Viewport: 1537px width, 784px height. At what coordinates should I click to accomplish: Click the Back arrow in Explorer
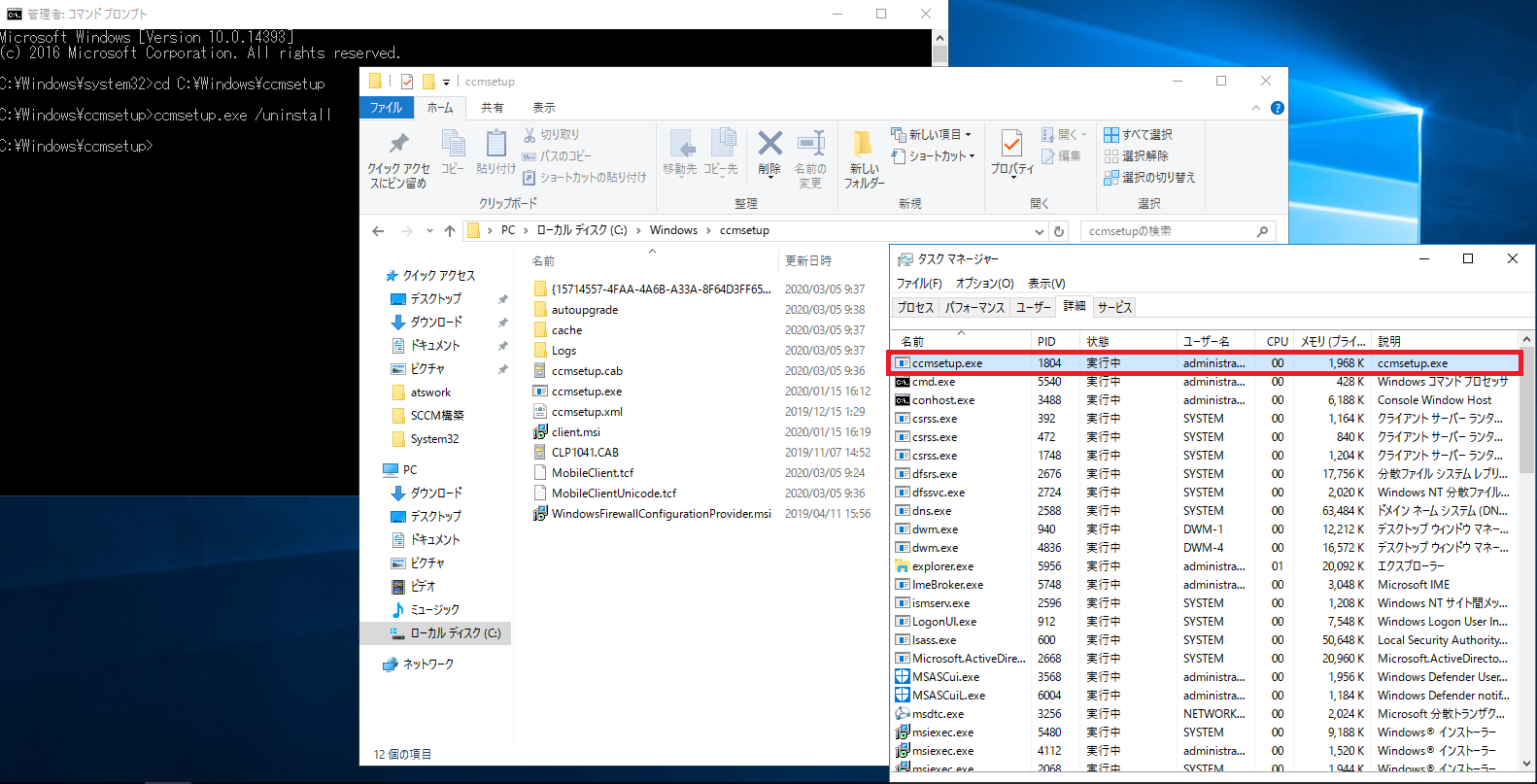pyautogui.click(x=378, y=231)
